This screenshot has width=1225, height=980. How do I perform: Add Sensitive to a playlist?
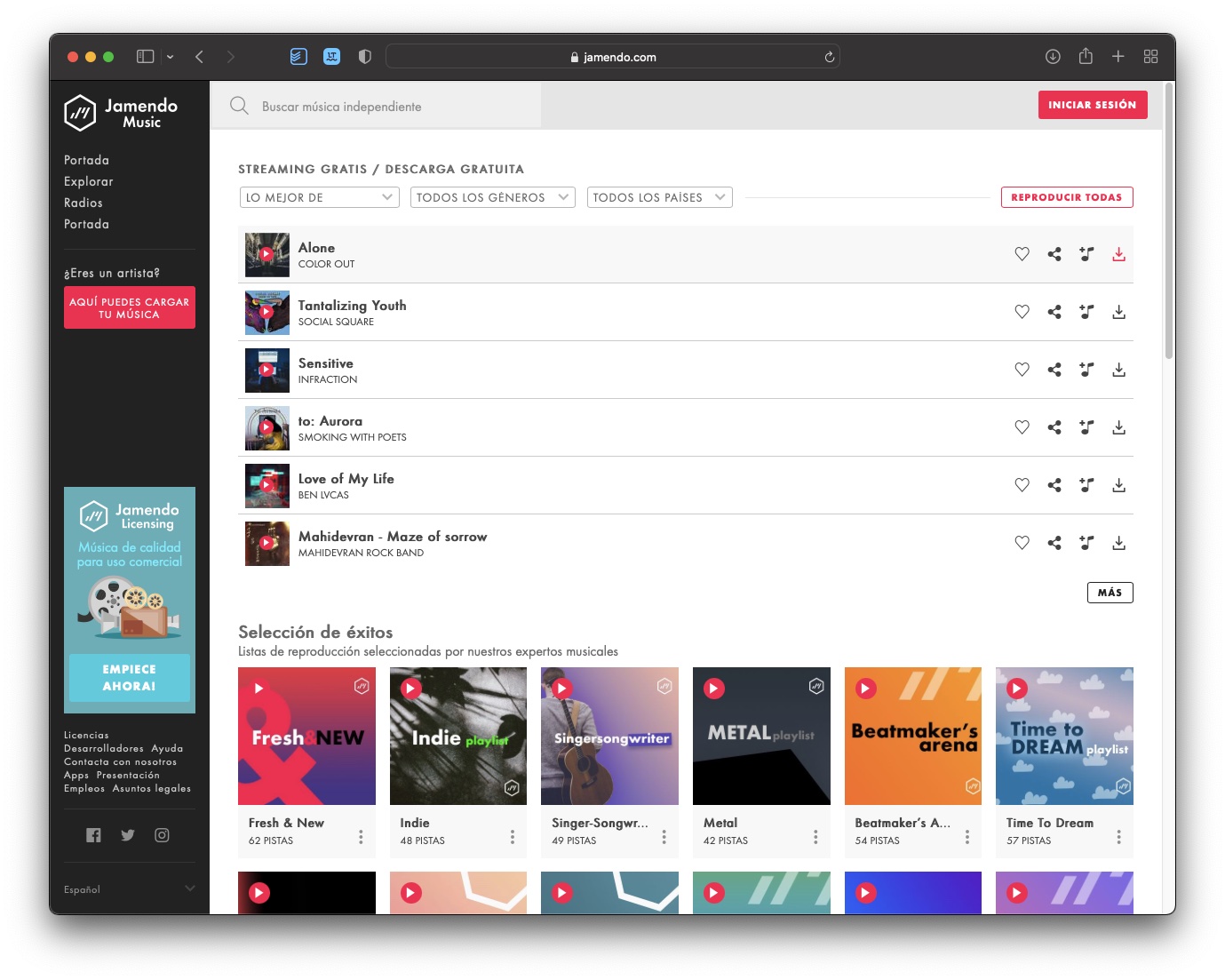tap(1086, 370)
